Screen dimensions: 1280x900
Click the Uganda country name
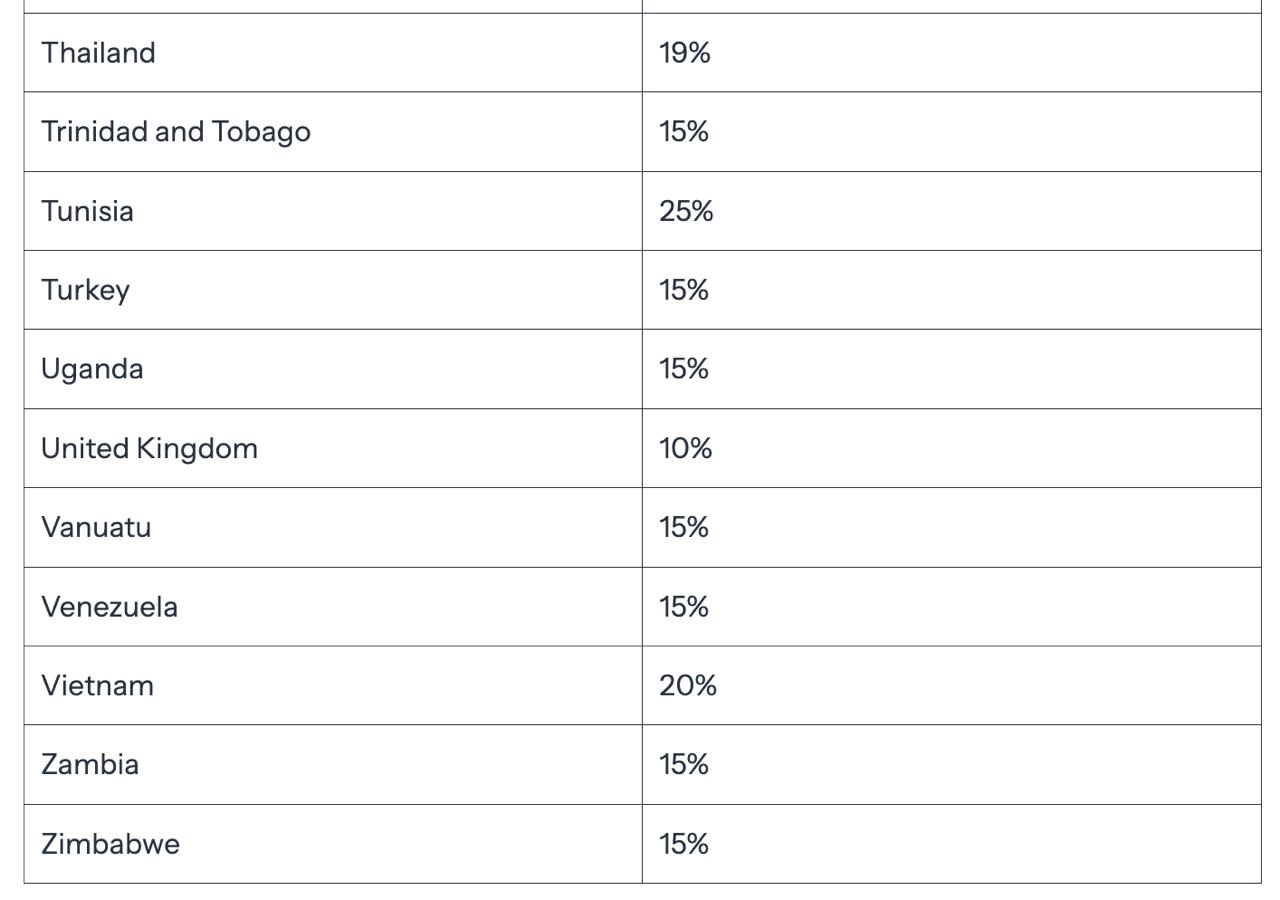point(92,369)
